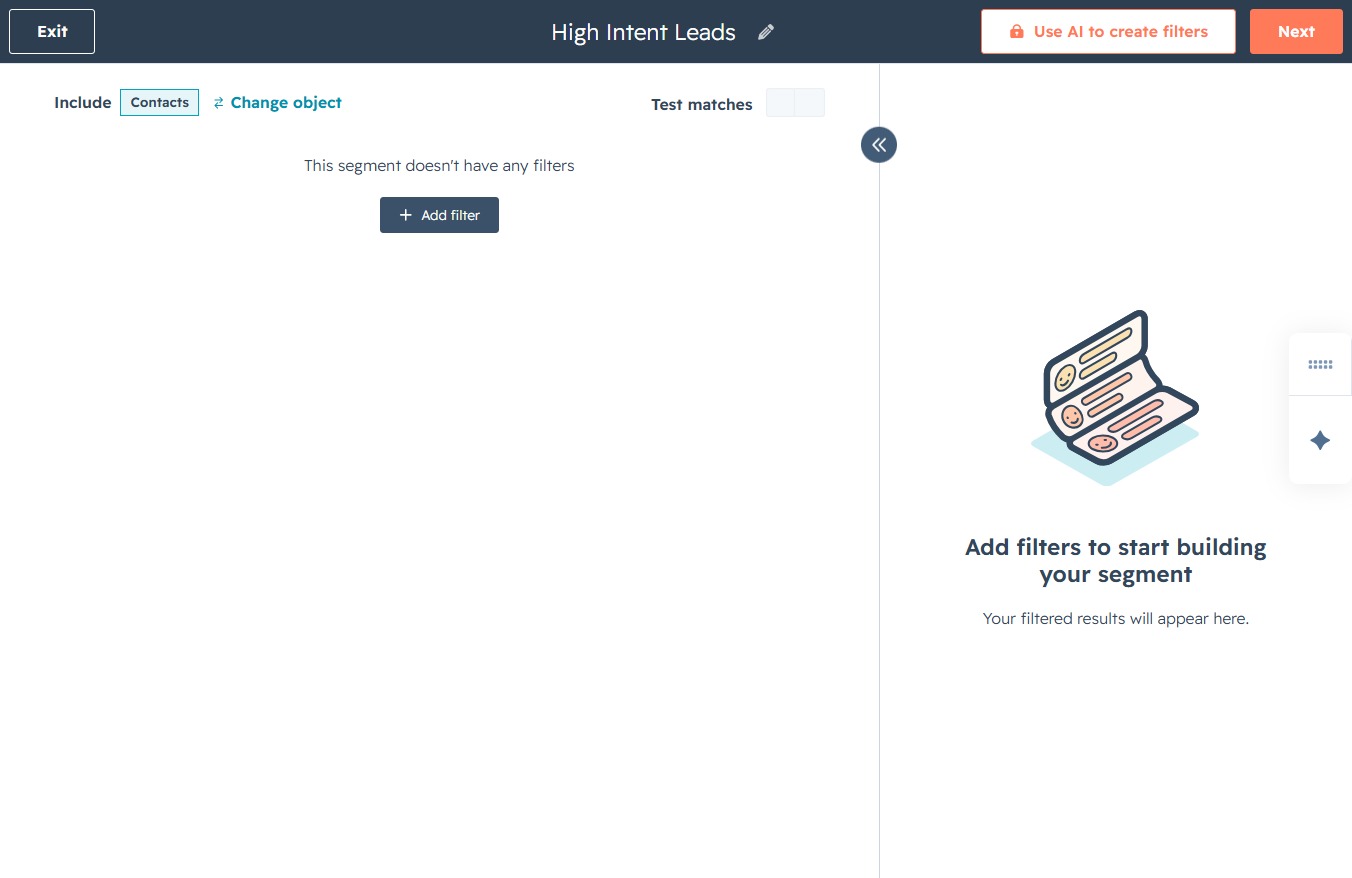
Task: Select the High Intent Leads title
Action: [x=643, y=32]
